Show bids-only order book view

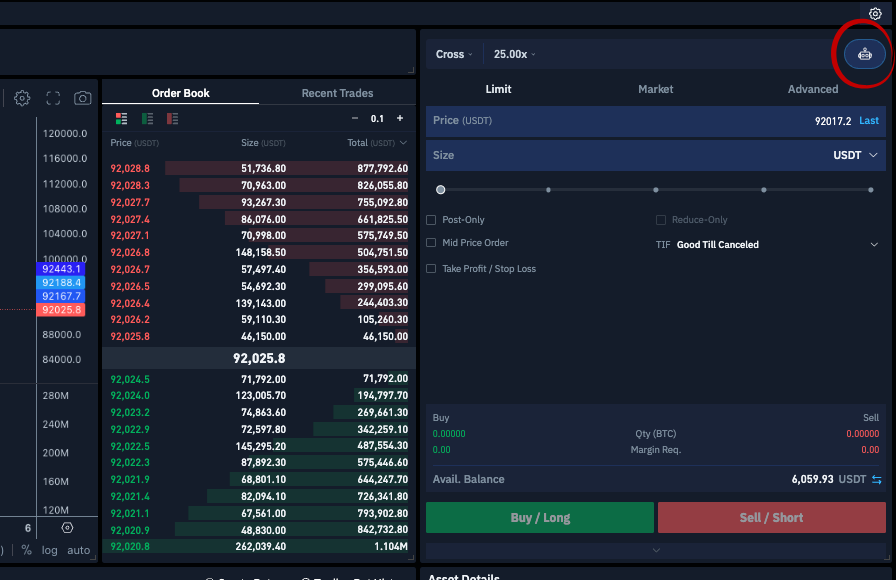tap(147, 118)
